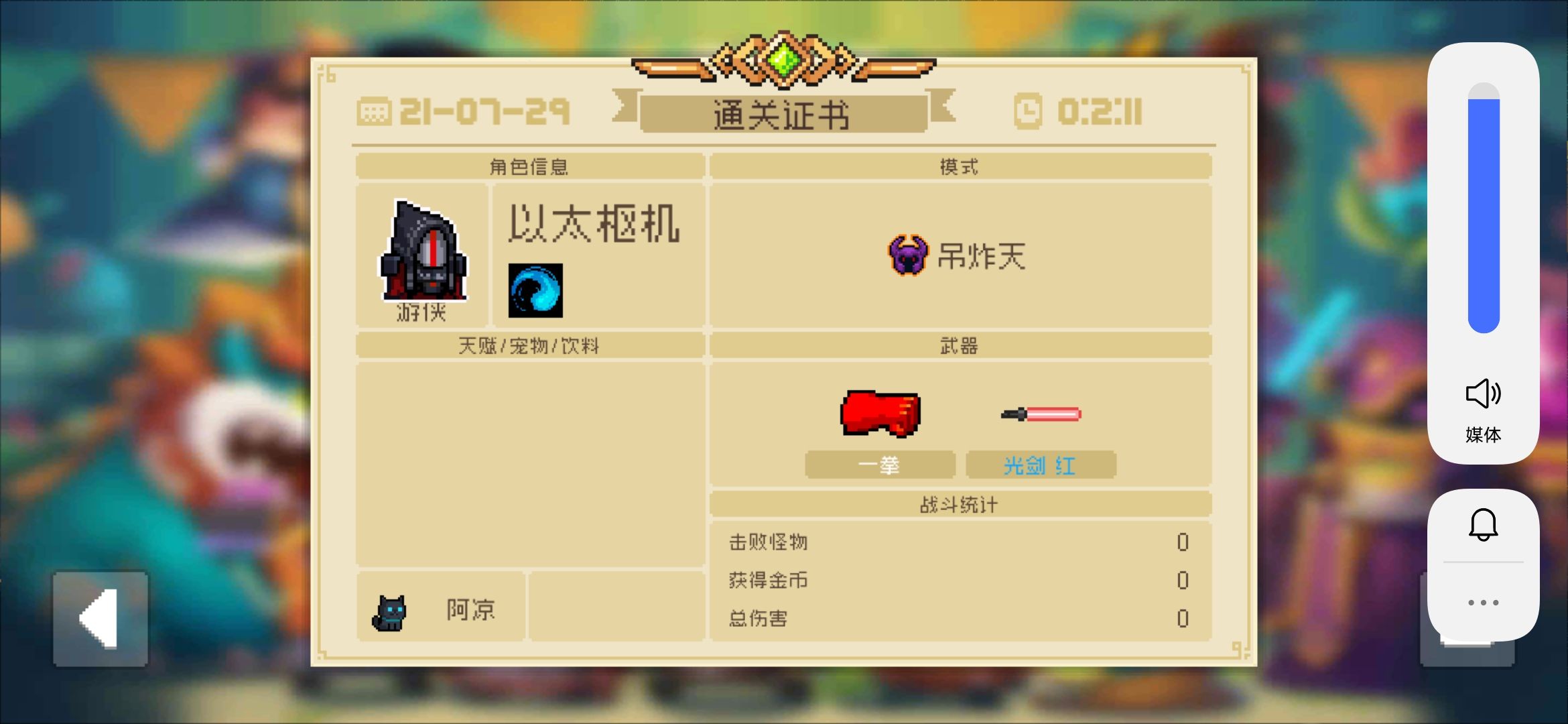Tap the back arrow button

101,619
